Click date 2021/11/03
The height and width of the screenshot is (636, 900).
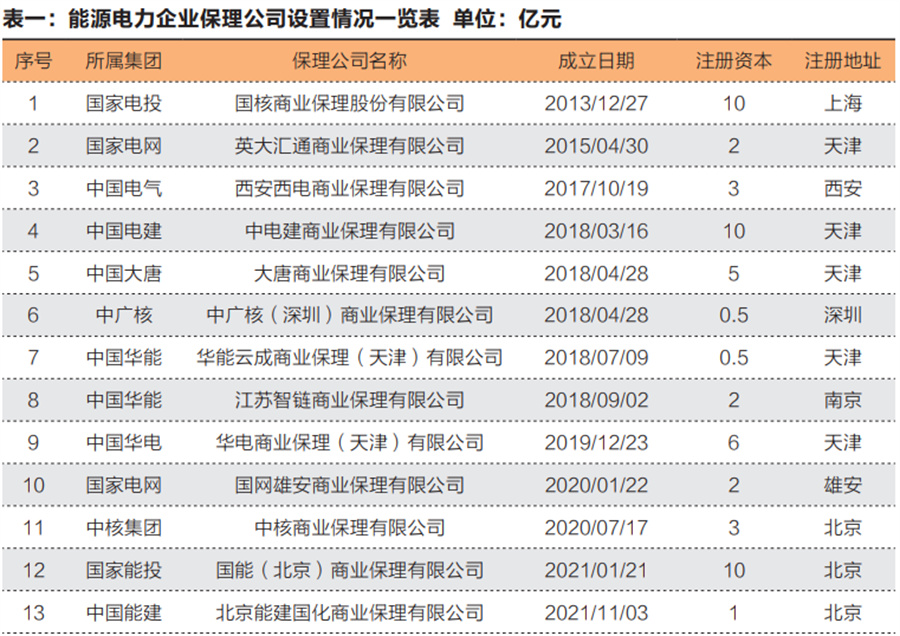(x=596, y=612)
